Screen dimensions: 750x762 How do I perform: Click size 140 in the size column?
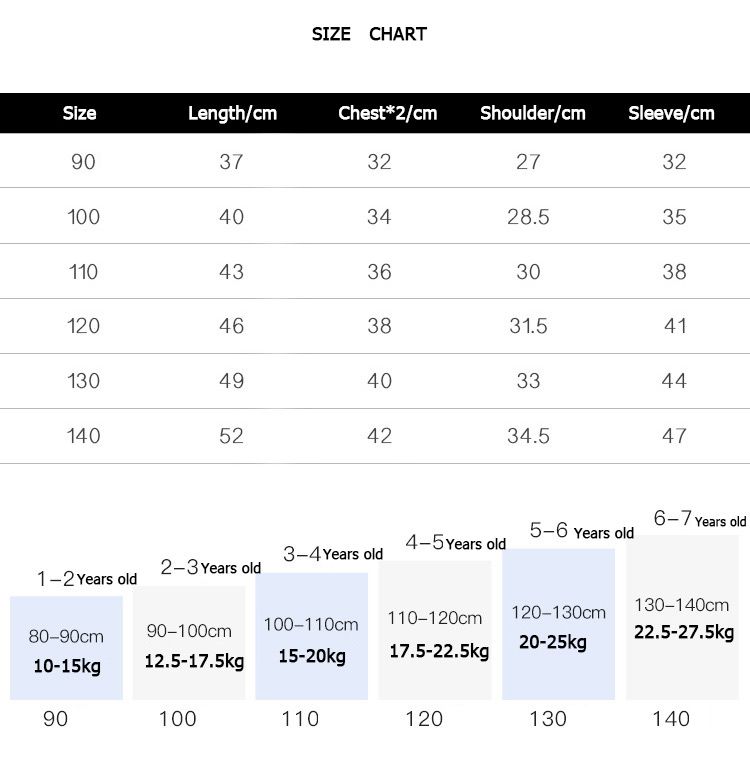coord(84,436)
